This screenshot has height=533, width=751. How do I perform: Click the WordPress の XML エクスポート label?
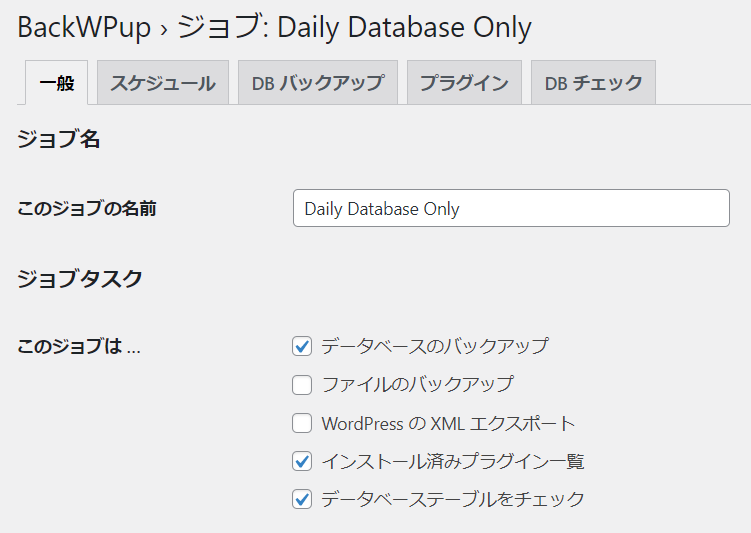point(448,423)
